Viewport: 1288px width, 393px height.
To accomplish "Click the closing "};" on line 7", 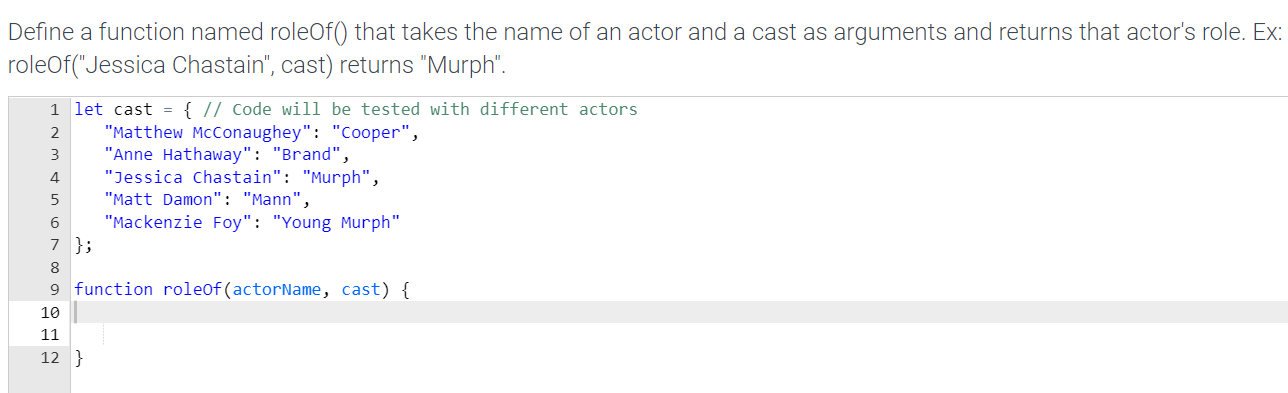I will (84, 245).
